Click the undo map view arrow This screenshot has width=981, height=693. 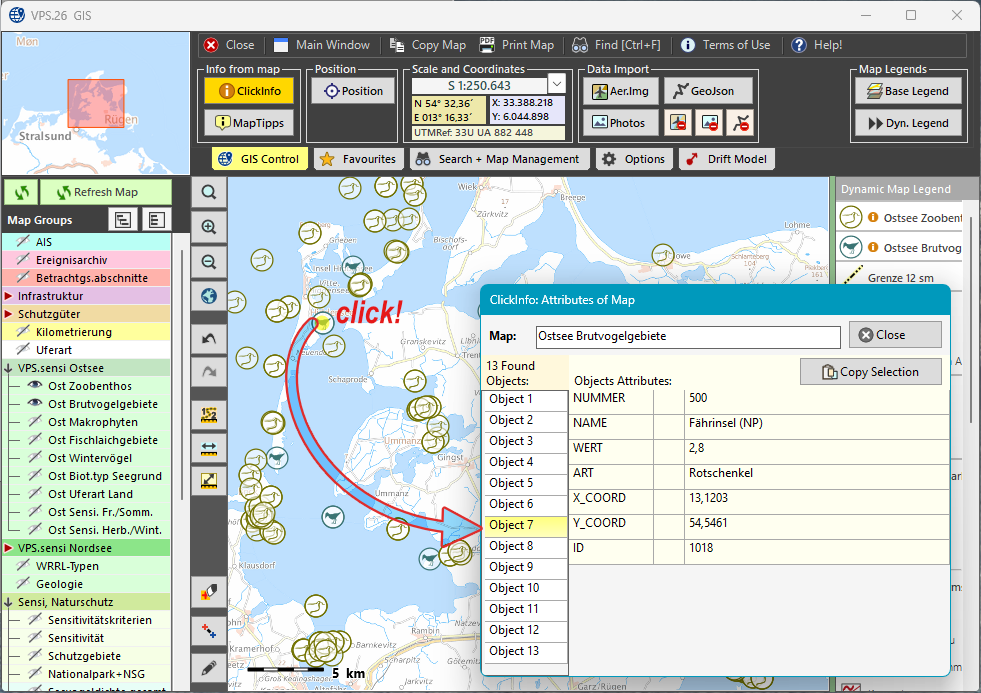click(209, 339)
